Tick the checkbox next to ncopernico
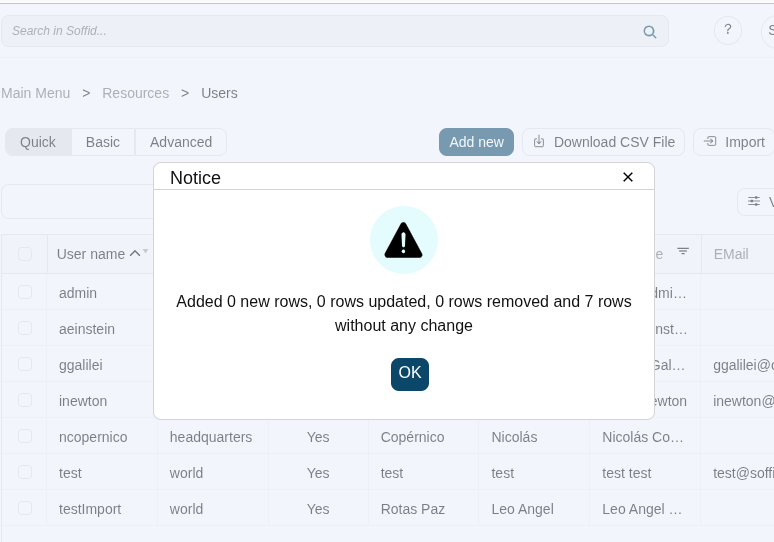The width and height of the screenshot is (774, 542). 25,437
